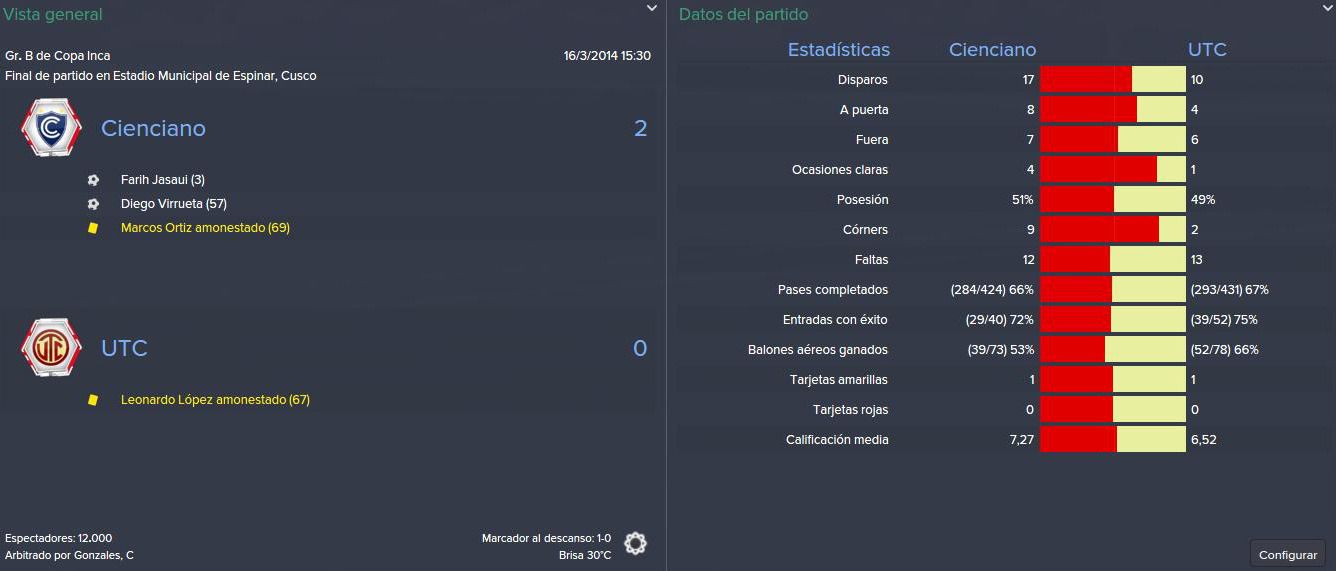Click the UTC club crest icon
1336x571 pixels.
point(51,348)
